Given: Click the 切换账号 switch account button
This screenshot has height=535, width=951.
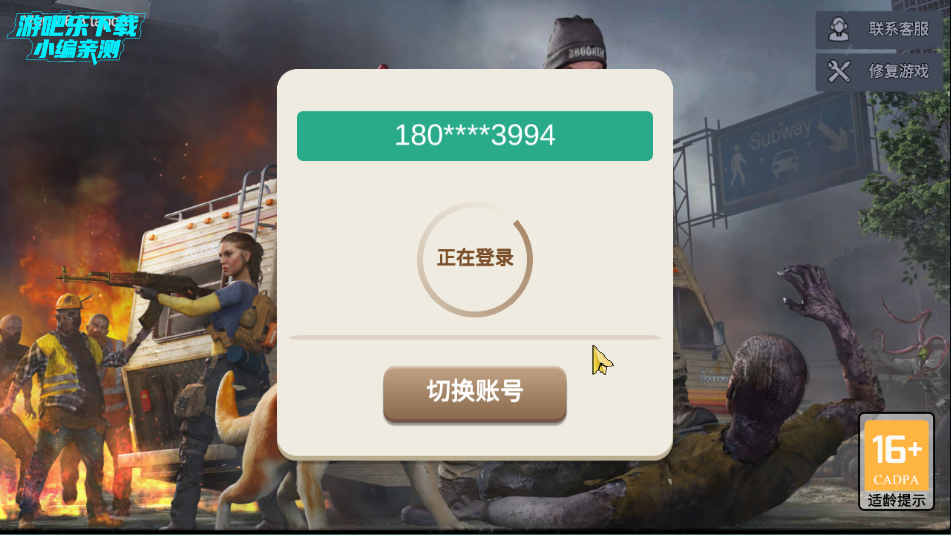Looking at the screenshot, I should (x=475, y=392).
